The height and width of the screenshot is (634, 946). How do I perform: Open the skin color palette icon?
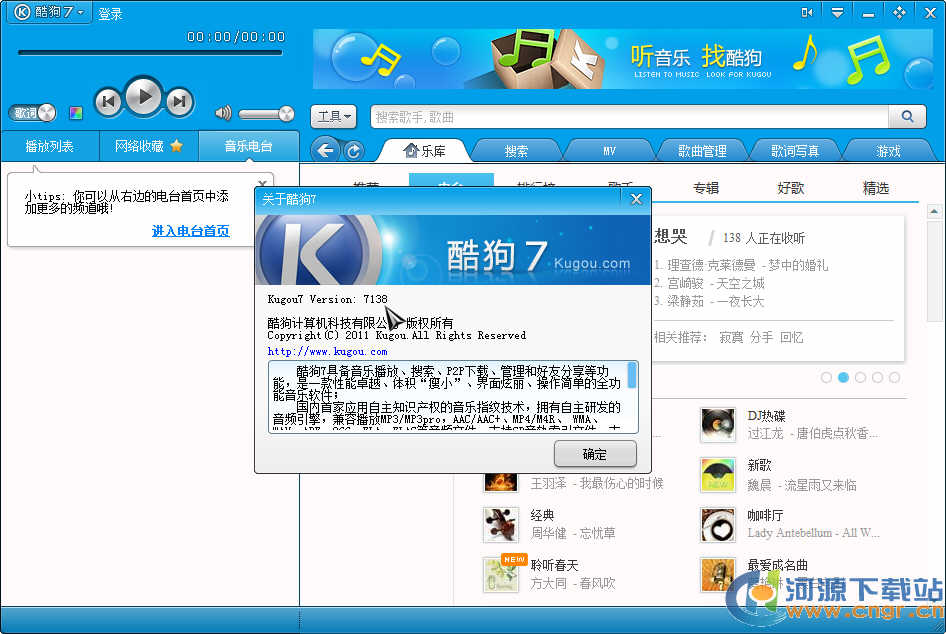coord(76,113)
